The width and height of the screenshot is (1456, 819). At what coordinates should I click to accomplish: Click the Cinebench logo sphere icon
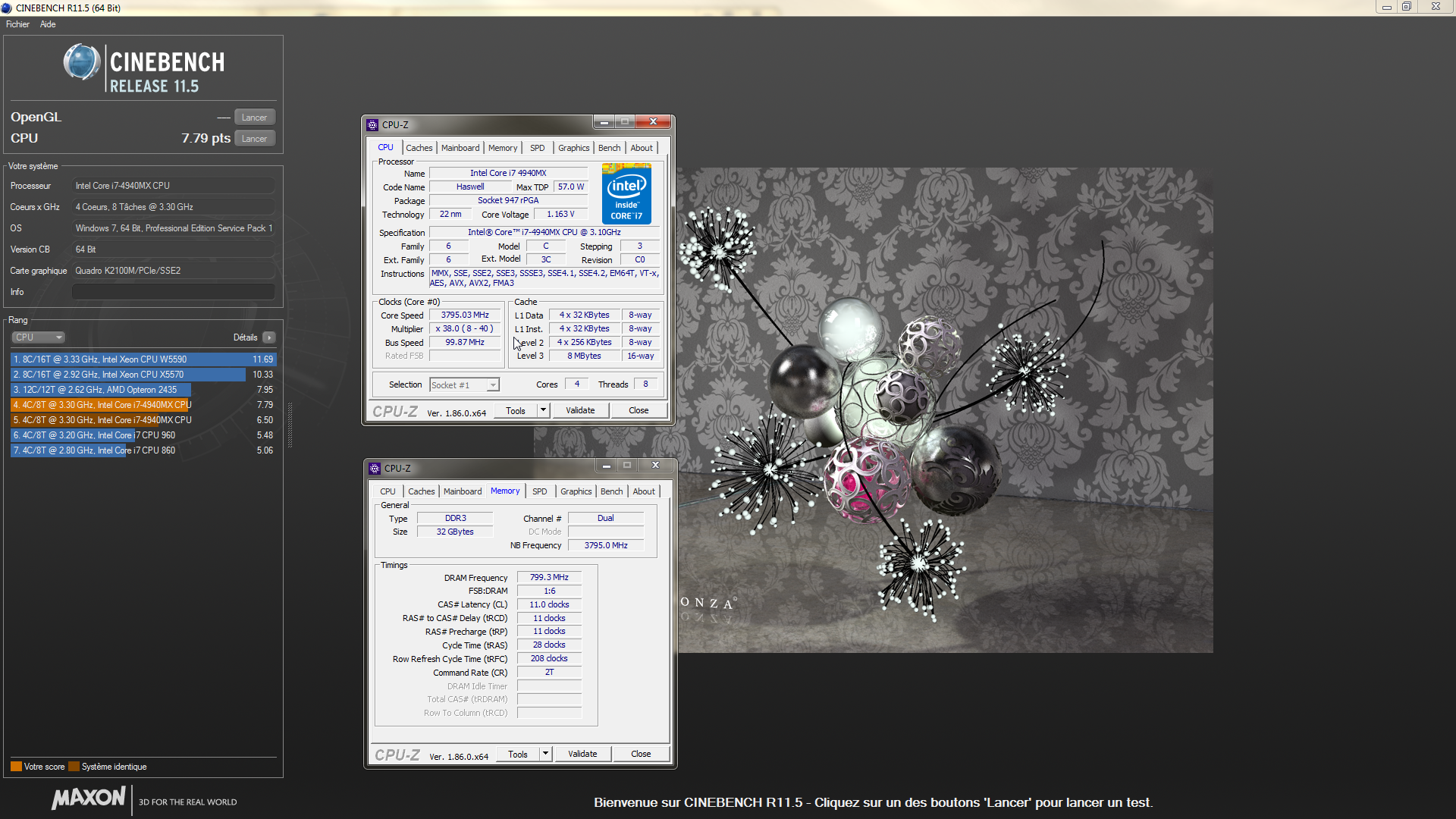[x=82, y=62]
